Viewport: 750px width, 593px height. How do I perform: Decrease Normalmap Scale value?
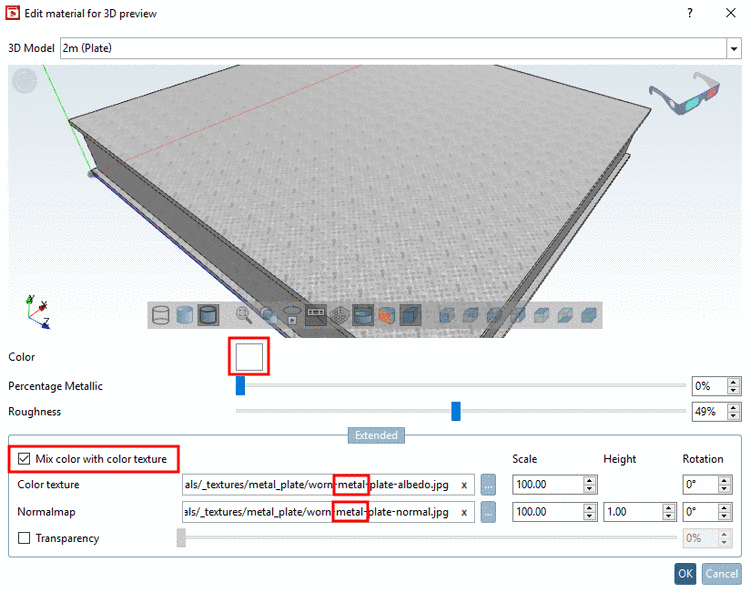(x=590, y=516)
